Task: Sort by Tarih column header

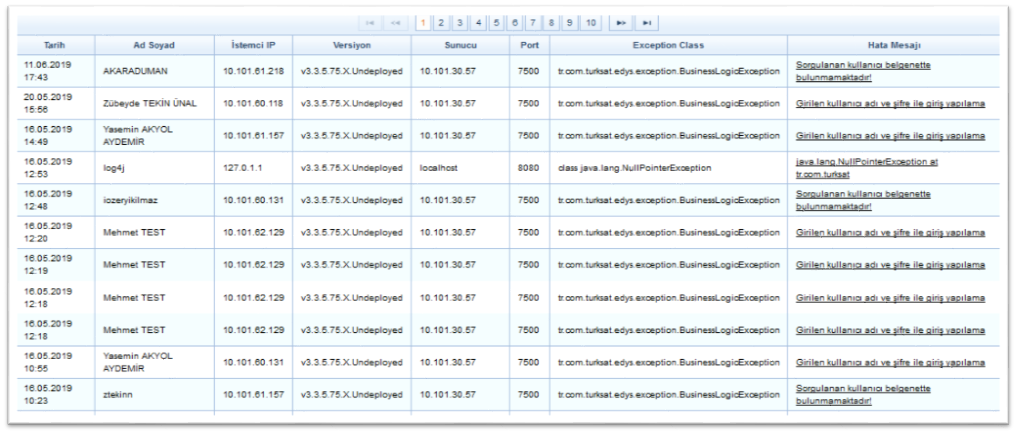Action: click(55, 45)
